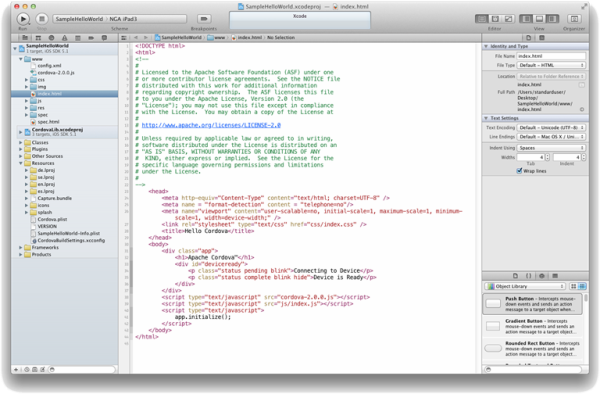Click the File Name input field

click(551, 56)
